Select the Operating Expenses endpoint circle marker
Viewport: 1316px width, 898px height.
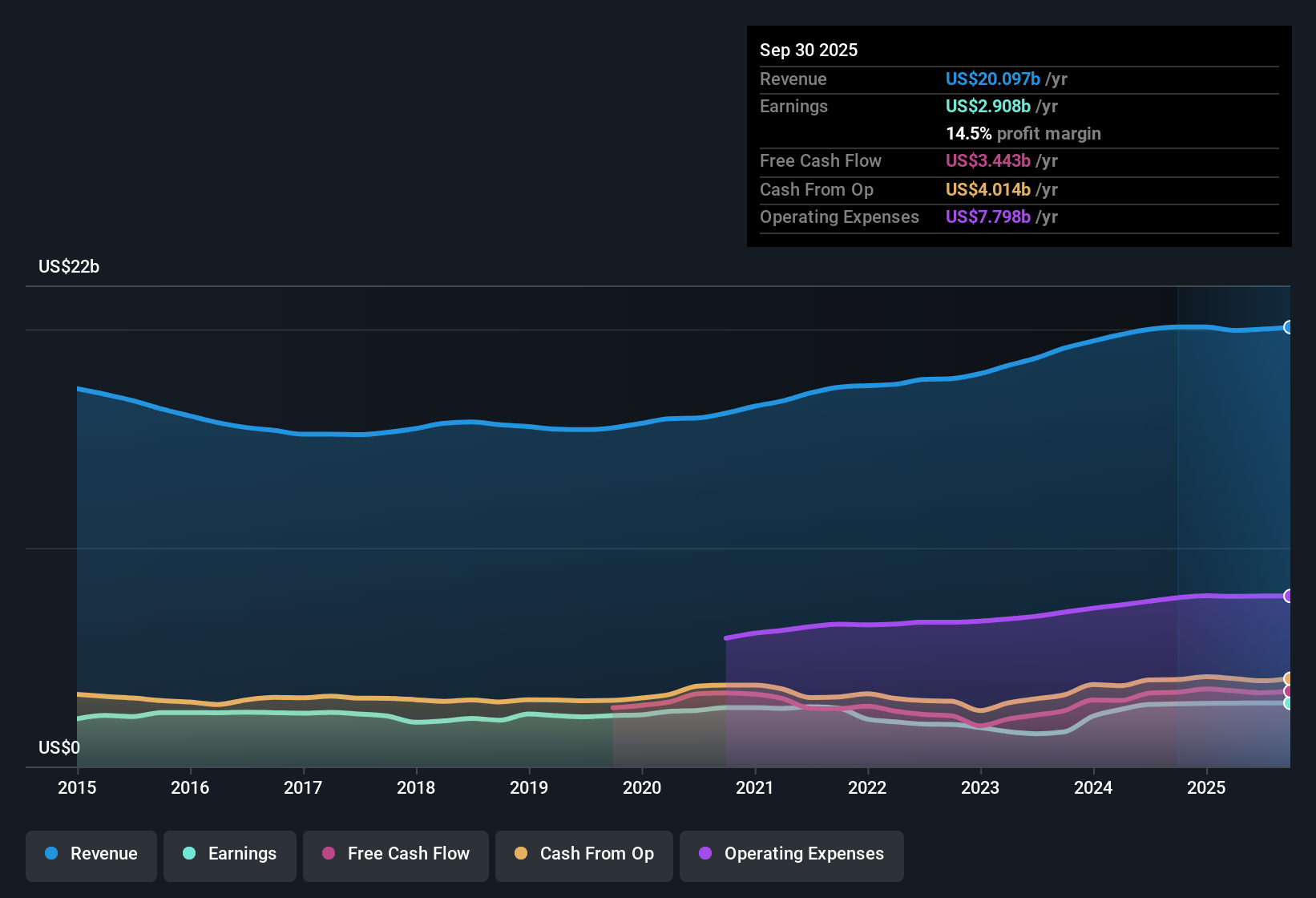(x=1289, y=597)
